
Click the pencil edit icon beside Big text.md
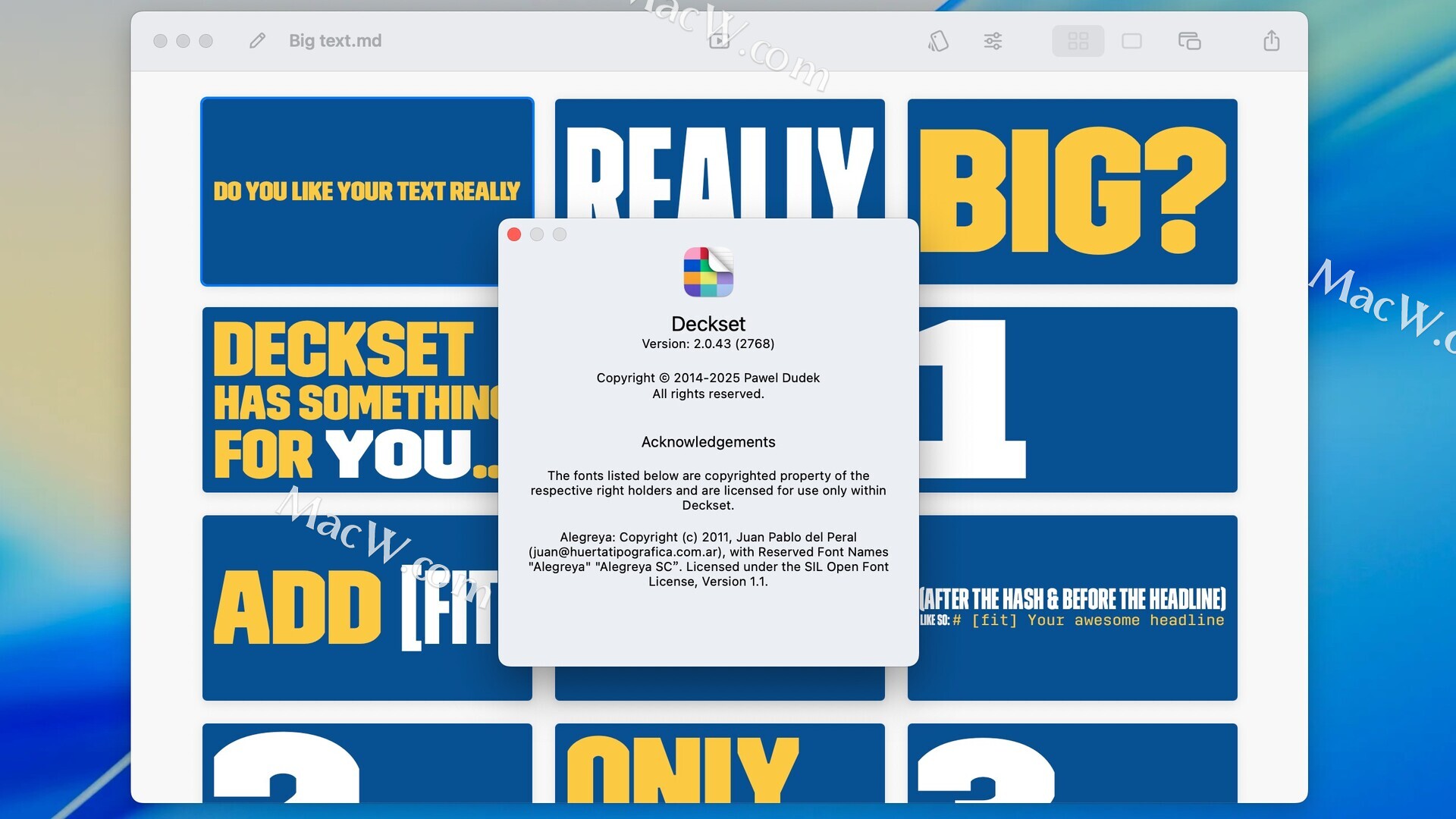[257, 40]
